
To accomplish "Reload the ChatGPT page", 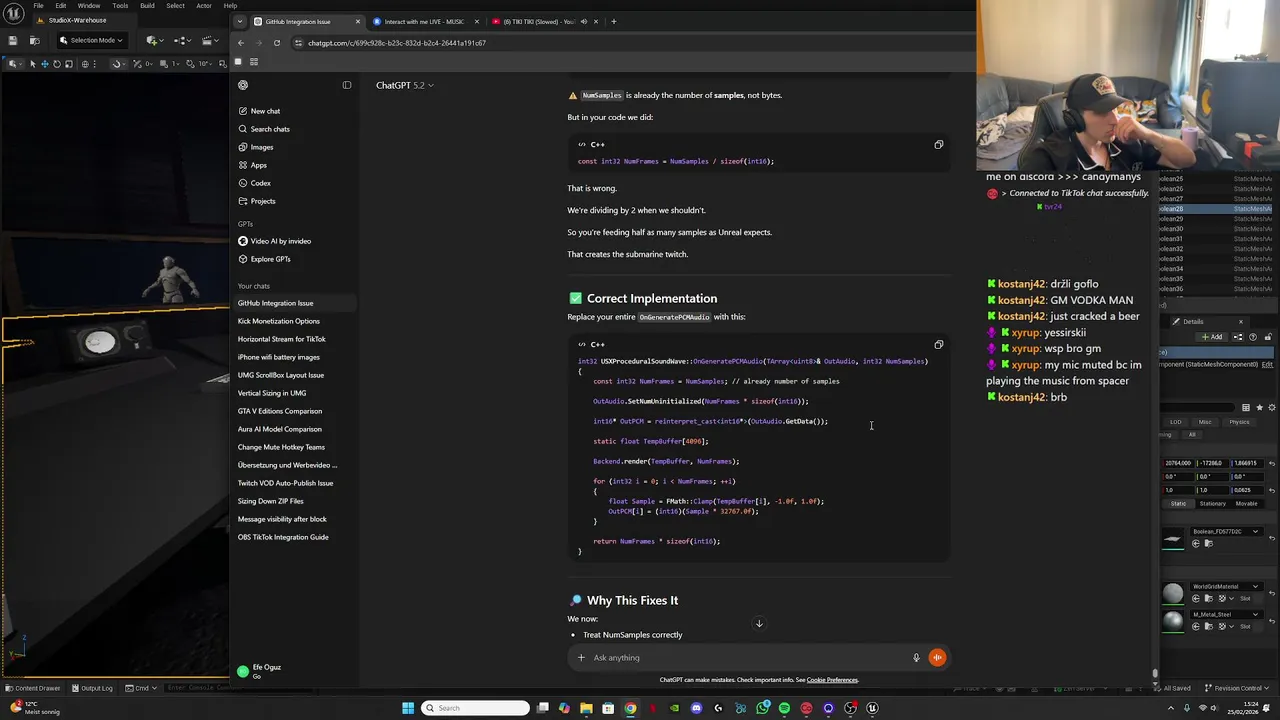I will 277,43.
